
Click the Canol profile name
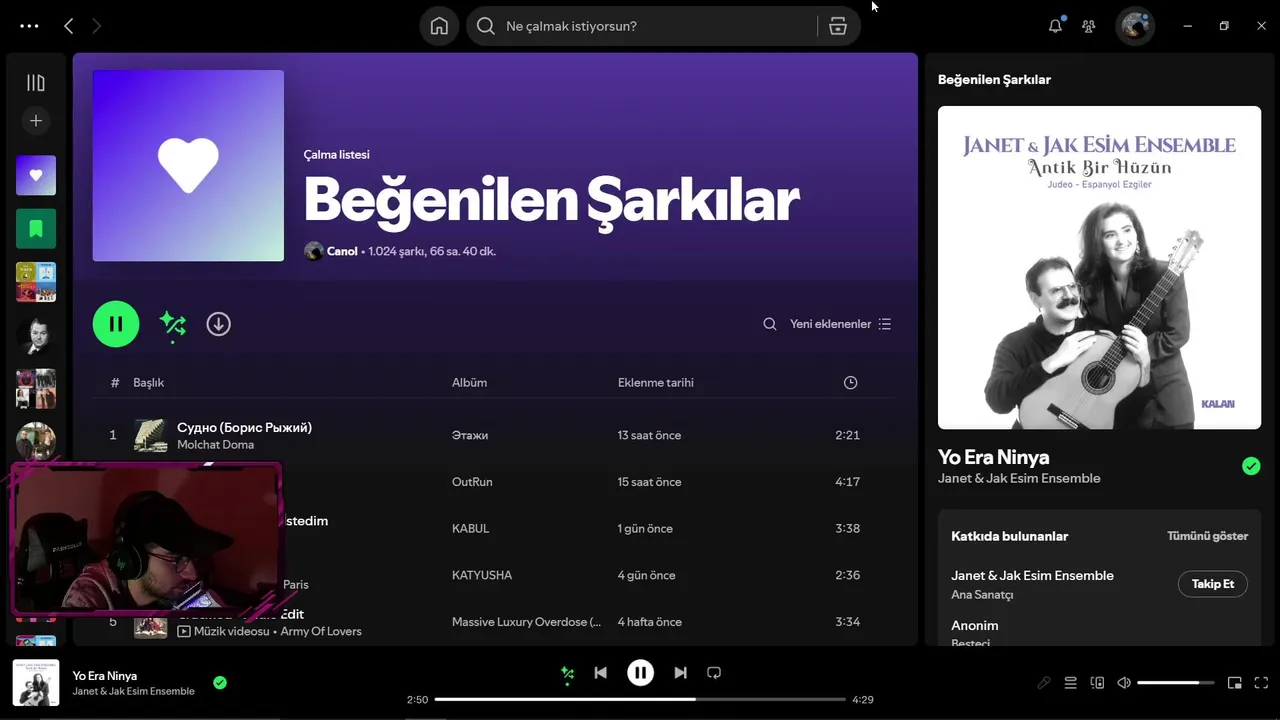click(x=342, y=251)
